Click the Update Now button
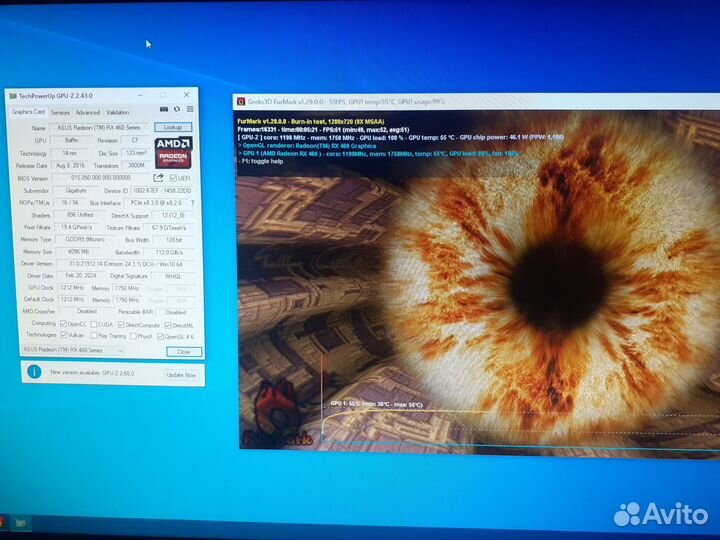Screen dimensions: 720x540 point(181,375)
